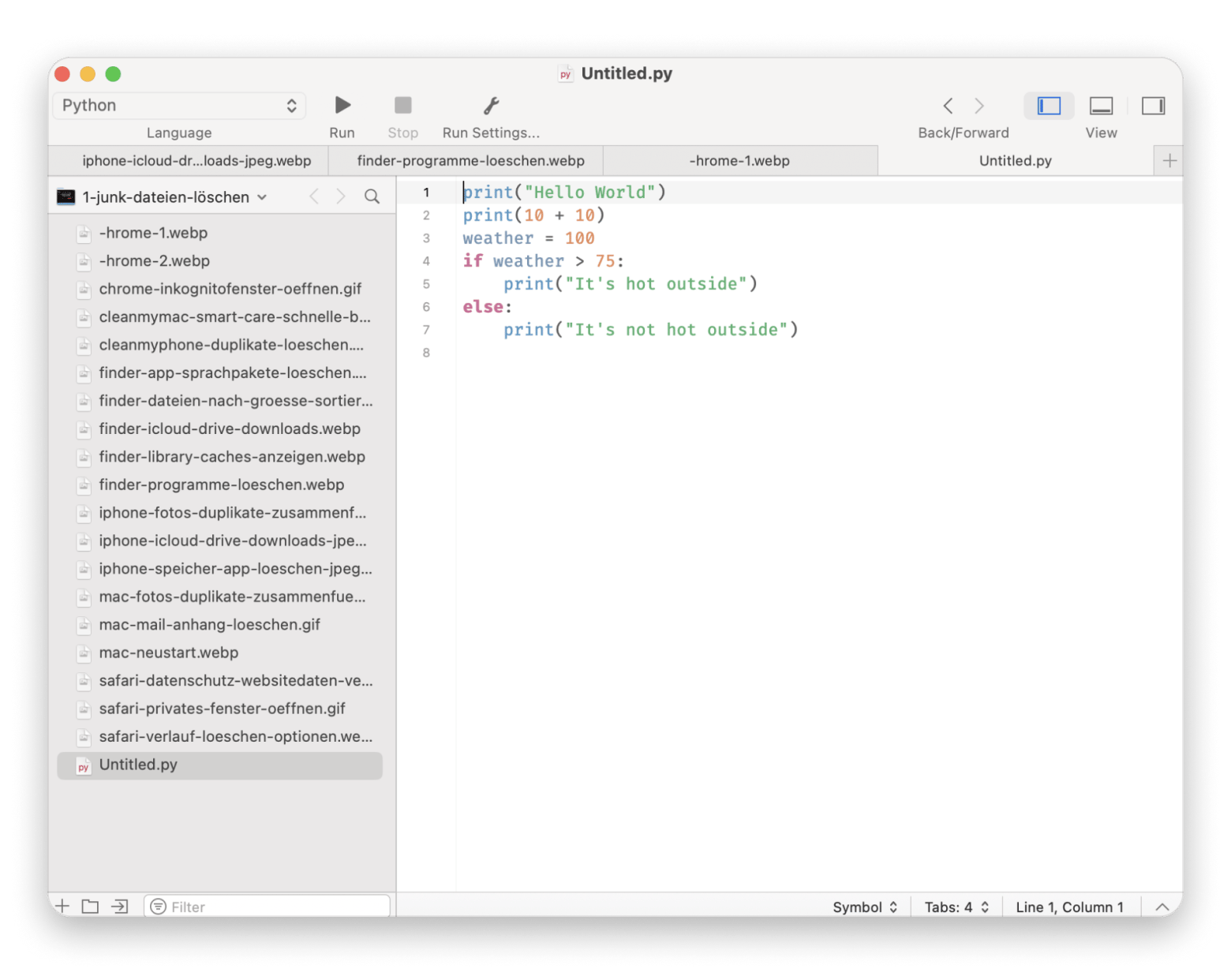Click Line 1, Column 1 indicator

click(x=1069, y=907)
